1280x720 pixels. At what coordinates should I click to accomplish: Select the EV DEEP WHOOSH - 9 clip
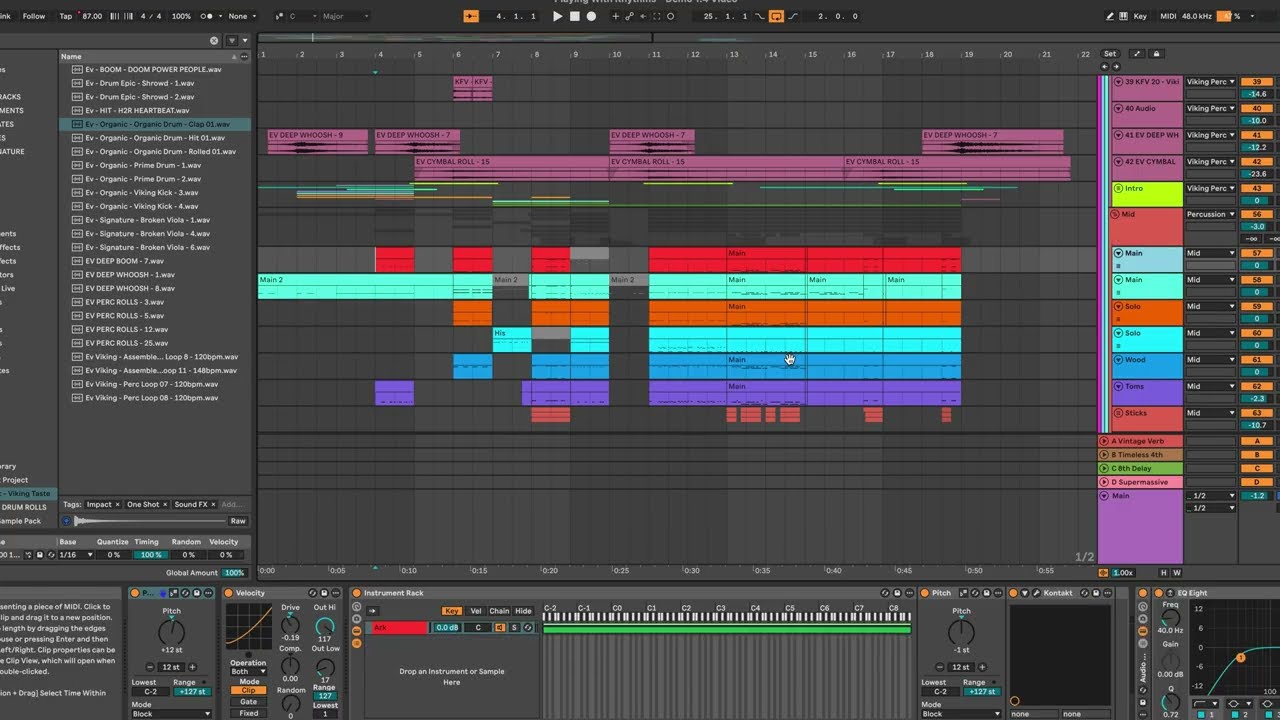[x=317, y=141]
